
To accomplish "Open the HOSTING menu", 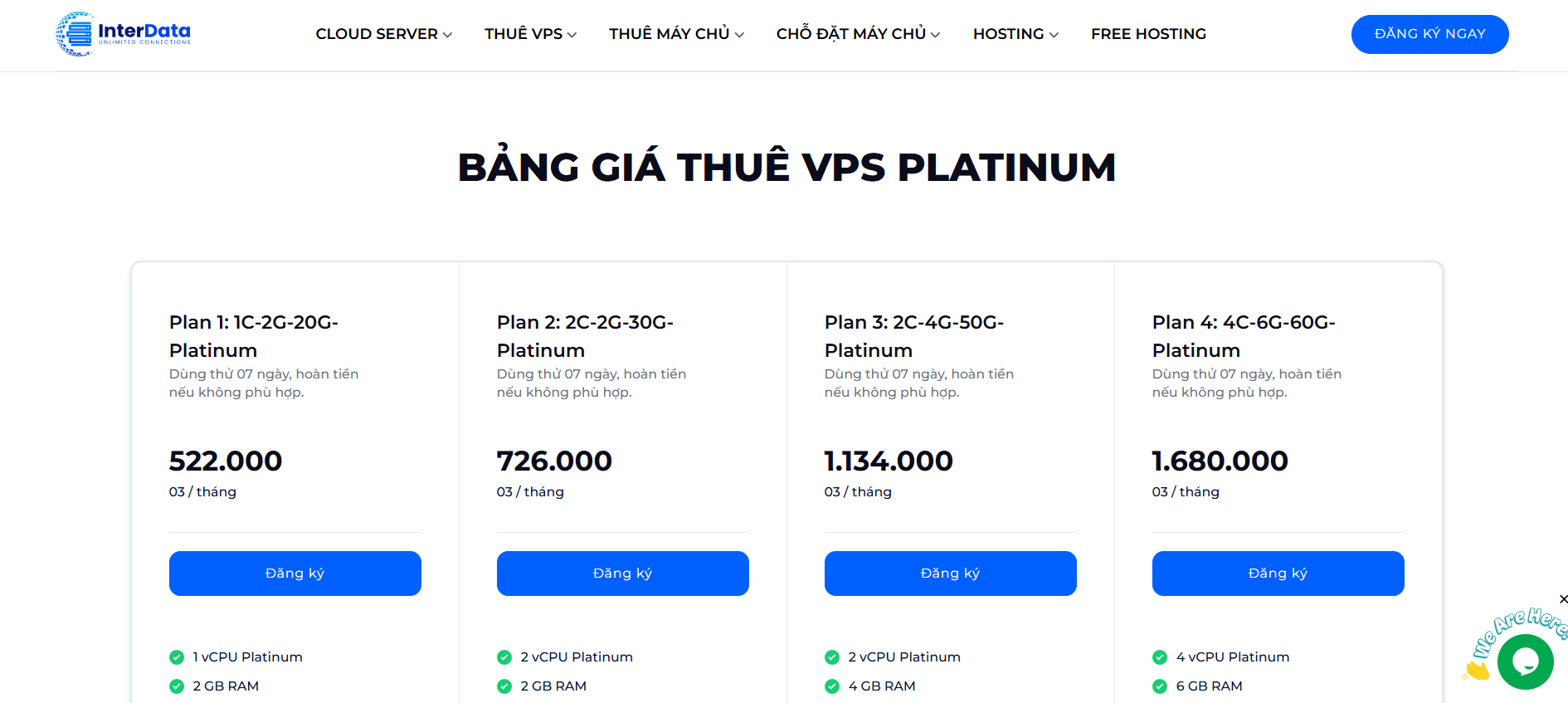I will tap(1015, 34).
